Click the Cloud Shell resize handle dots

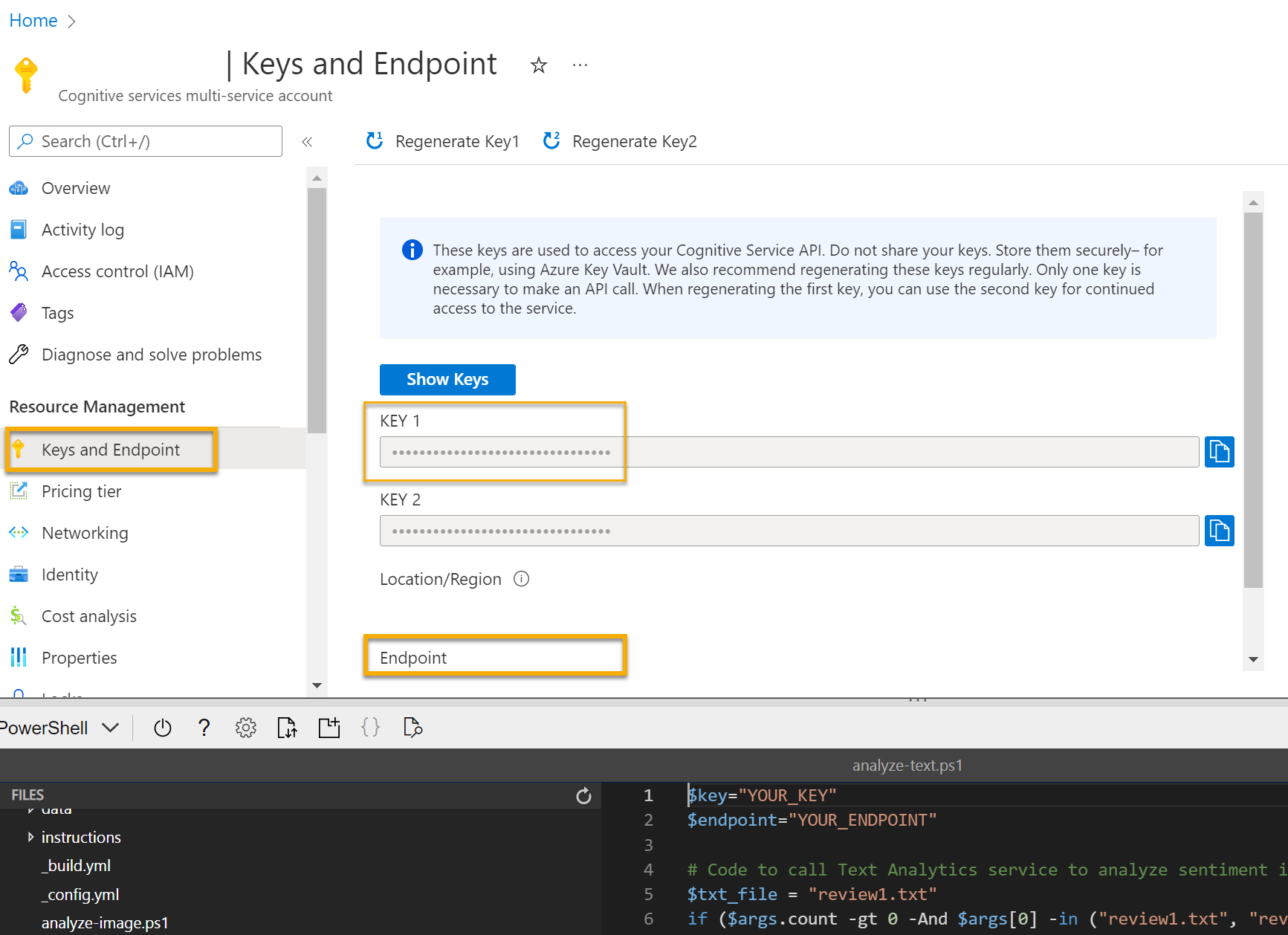tap(918, 700)
